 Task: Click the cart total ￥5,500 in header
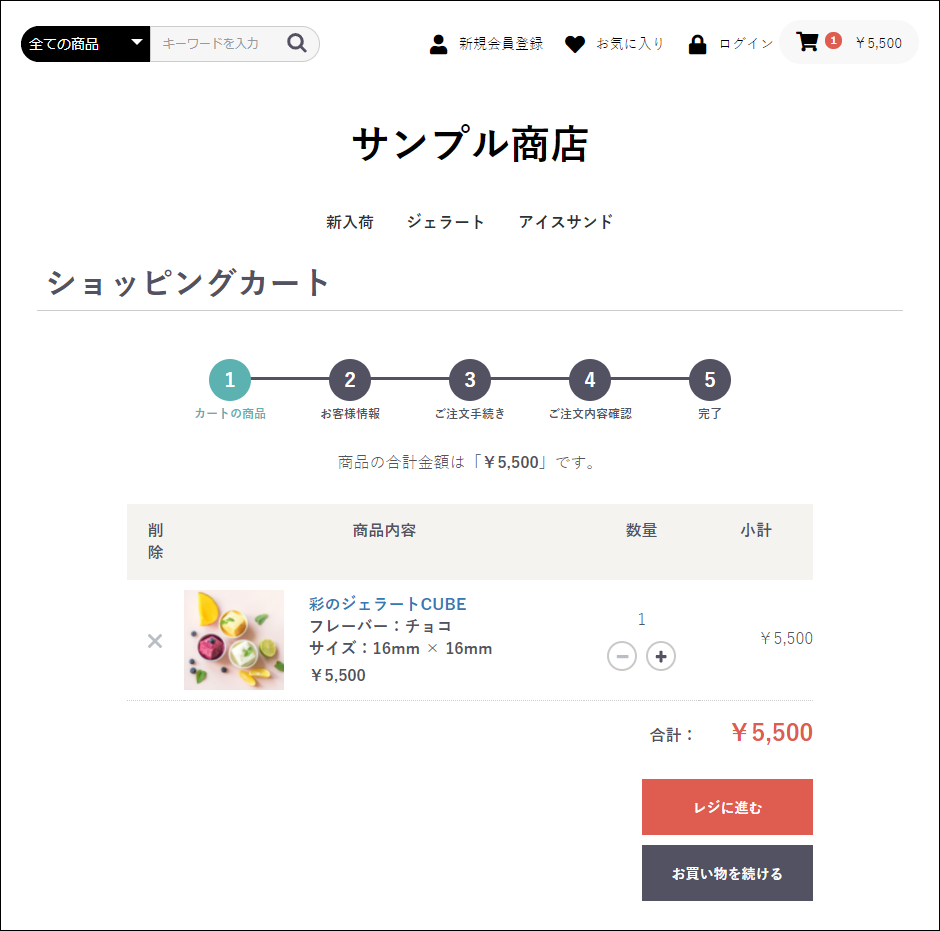[878, 43]
